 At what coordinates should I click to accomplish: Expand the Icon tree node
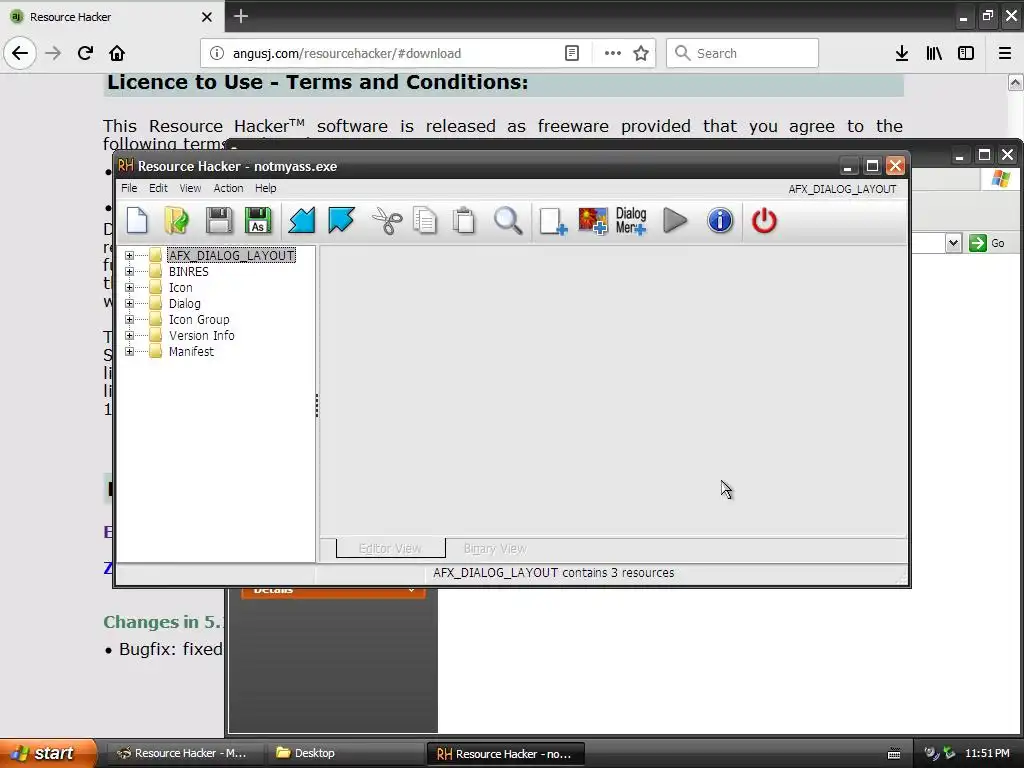pyautogui.click(x=129, y=287)
